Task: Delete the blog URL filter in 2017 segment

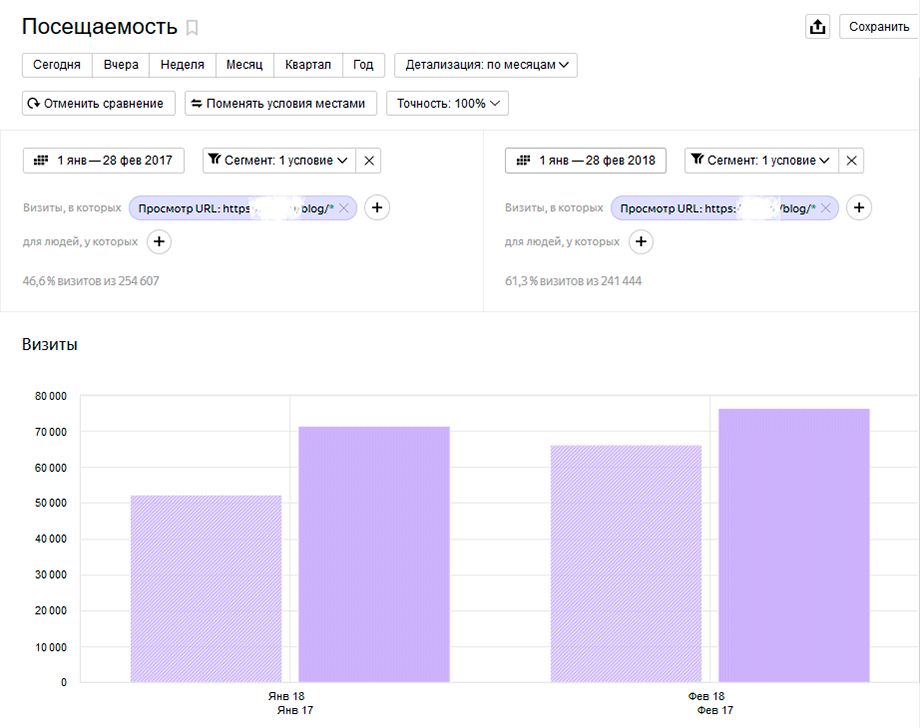Action: point(343,208)
